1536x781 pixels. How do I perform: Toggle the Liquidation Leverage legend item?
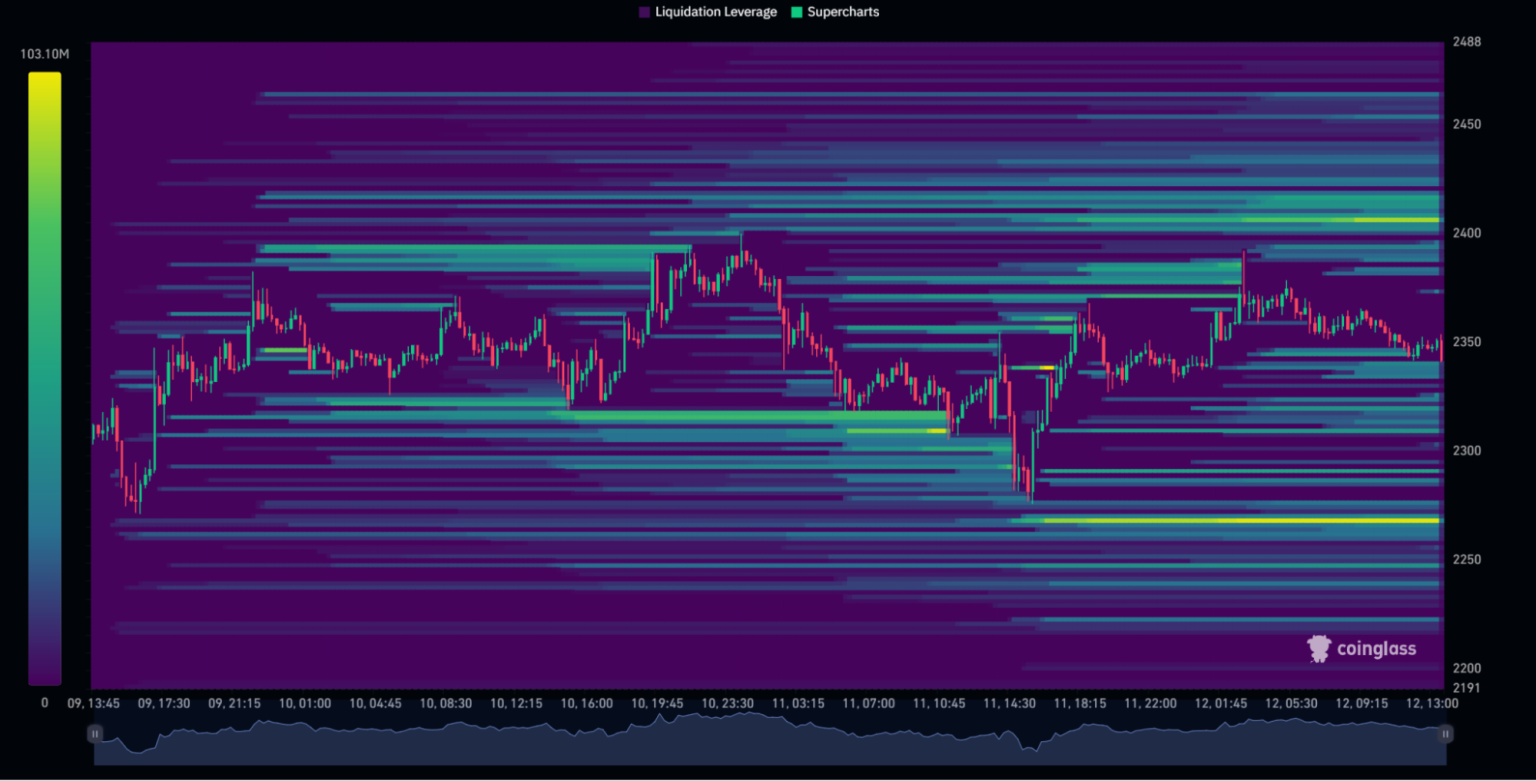[708, 12]
